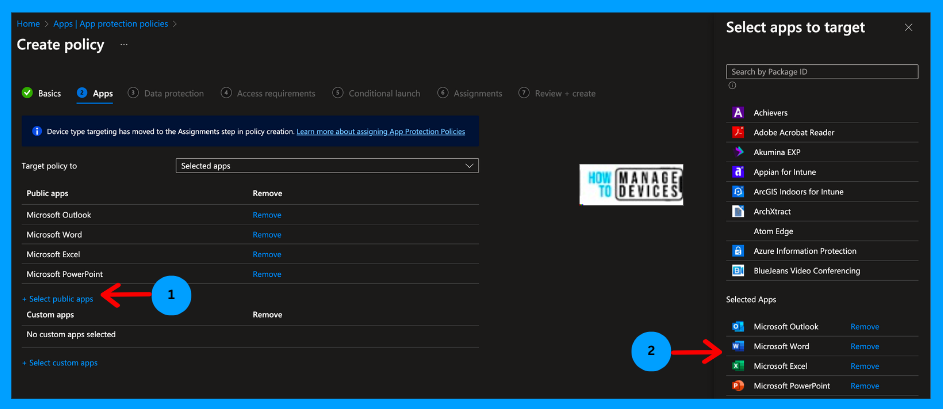943x409 pixels.
Task: Click the No custom apps selected text
Action: pyautogui.click(x=71, y=334)
